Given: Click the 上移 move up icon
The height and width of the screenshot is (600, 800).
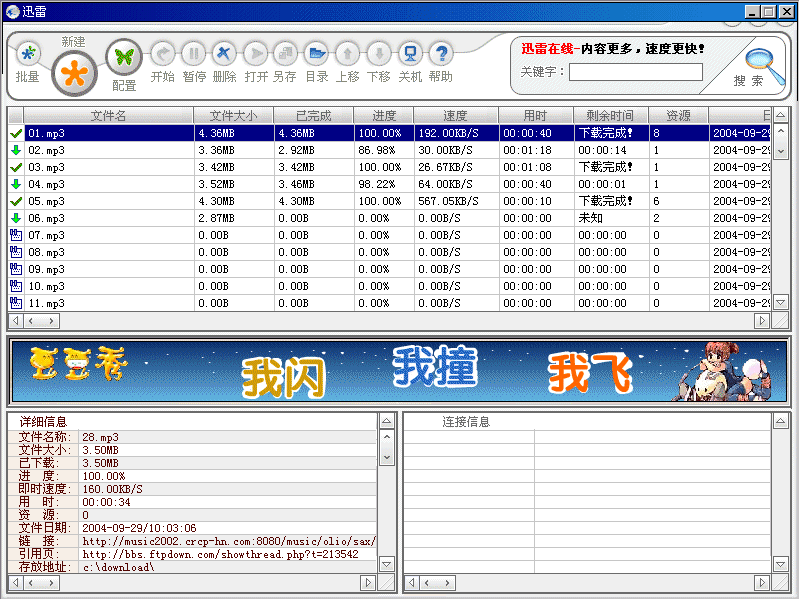Looking at the screenshot, I should 347,54.
